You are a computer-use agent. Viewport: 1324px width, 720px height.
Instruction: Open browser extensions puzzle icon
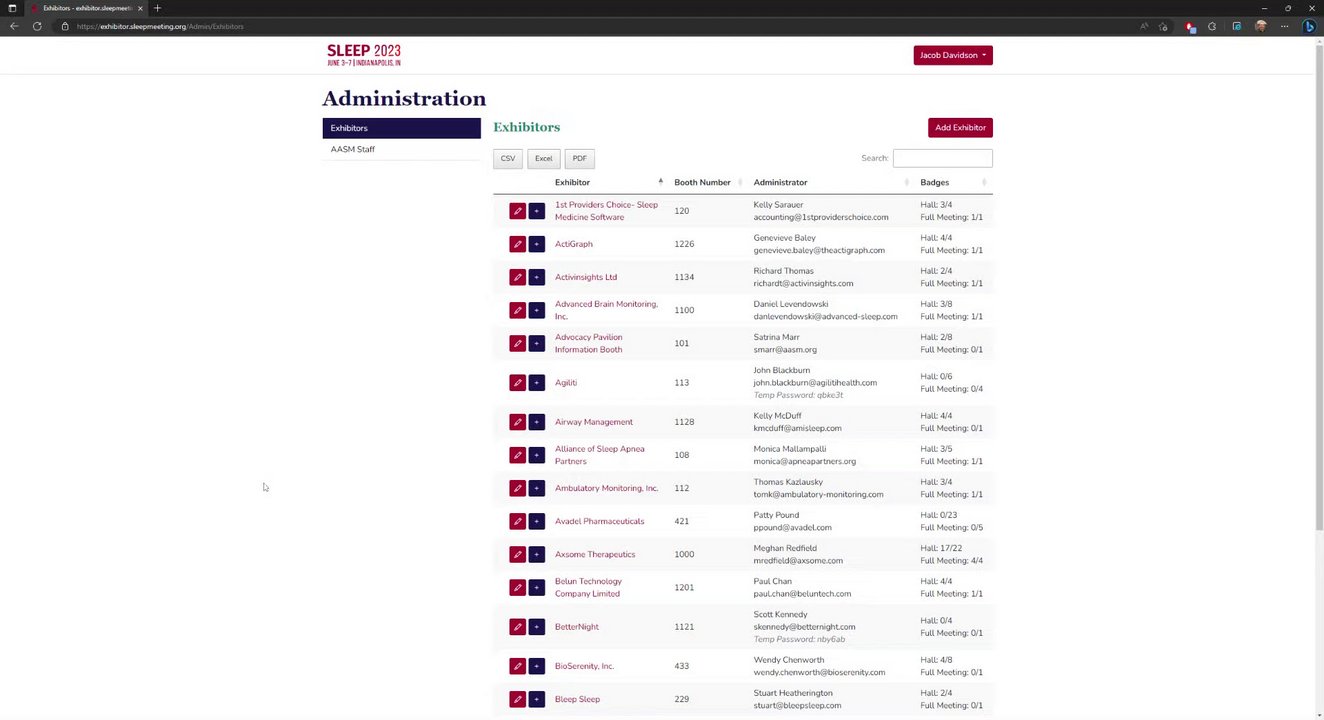[x=1212, y=26]
